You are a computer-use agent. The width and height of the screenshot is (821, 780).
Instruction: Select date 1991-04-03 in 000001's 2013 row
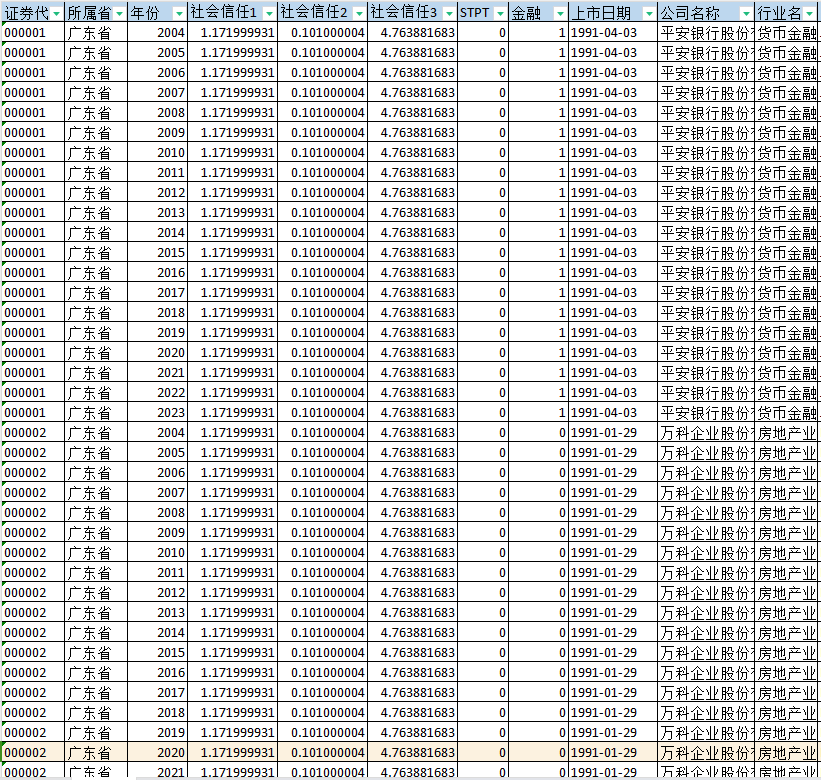613,213
